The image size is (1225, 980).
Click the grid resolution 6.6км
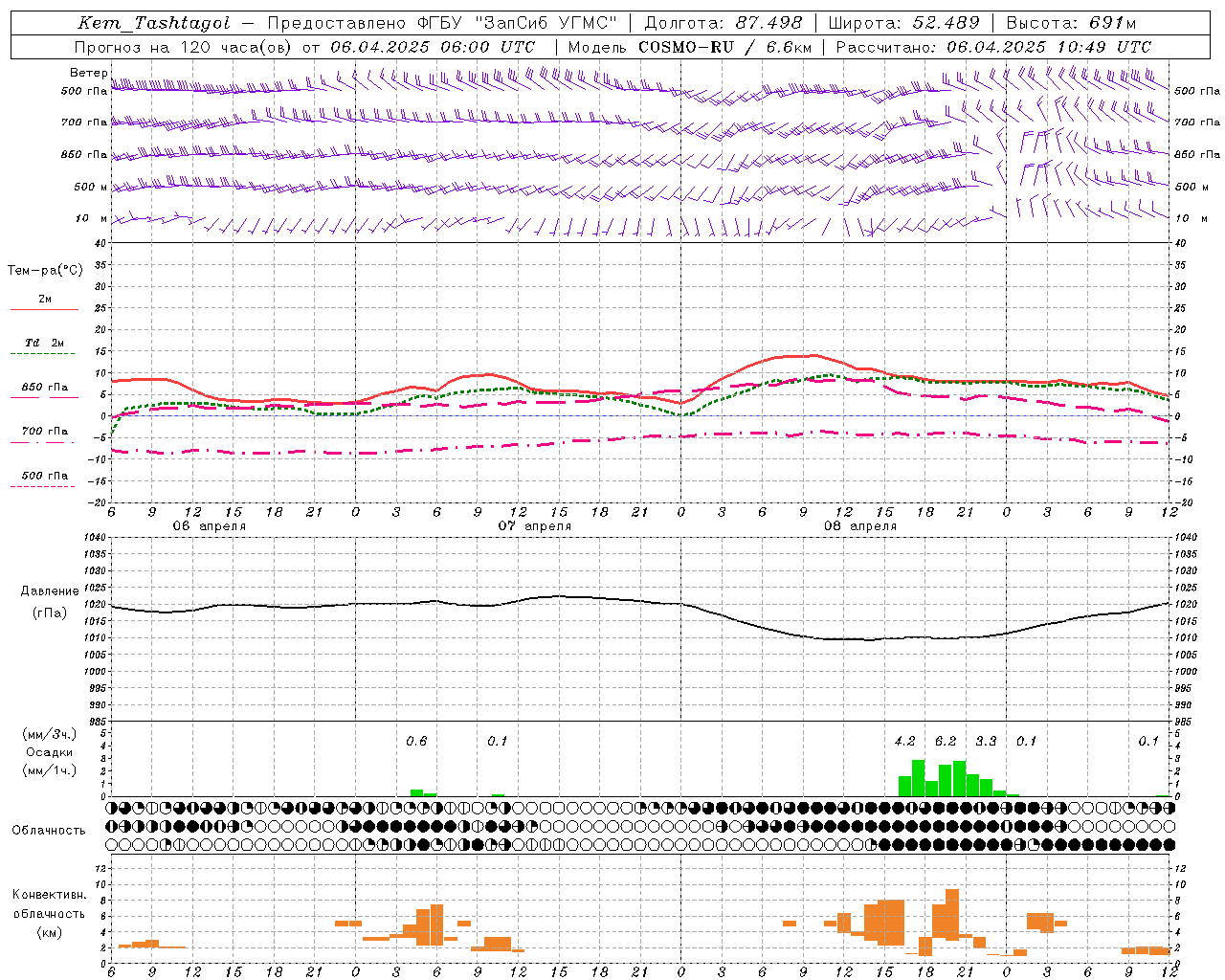click(x=789, y=47)
